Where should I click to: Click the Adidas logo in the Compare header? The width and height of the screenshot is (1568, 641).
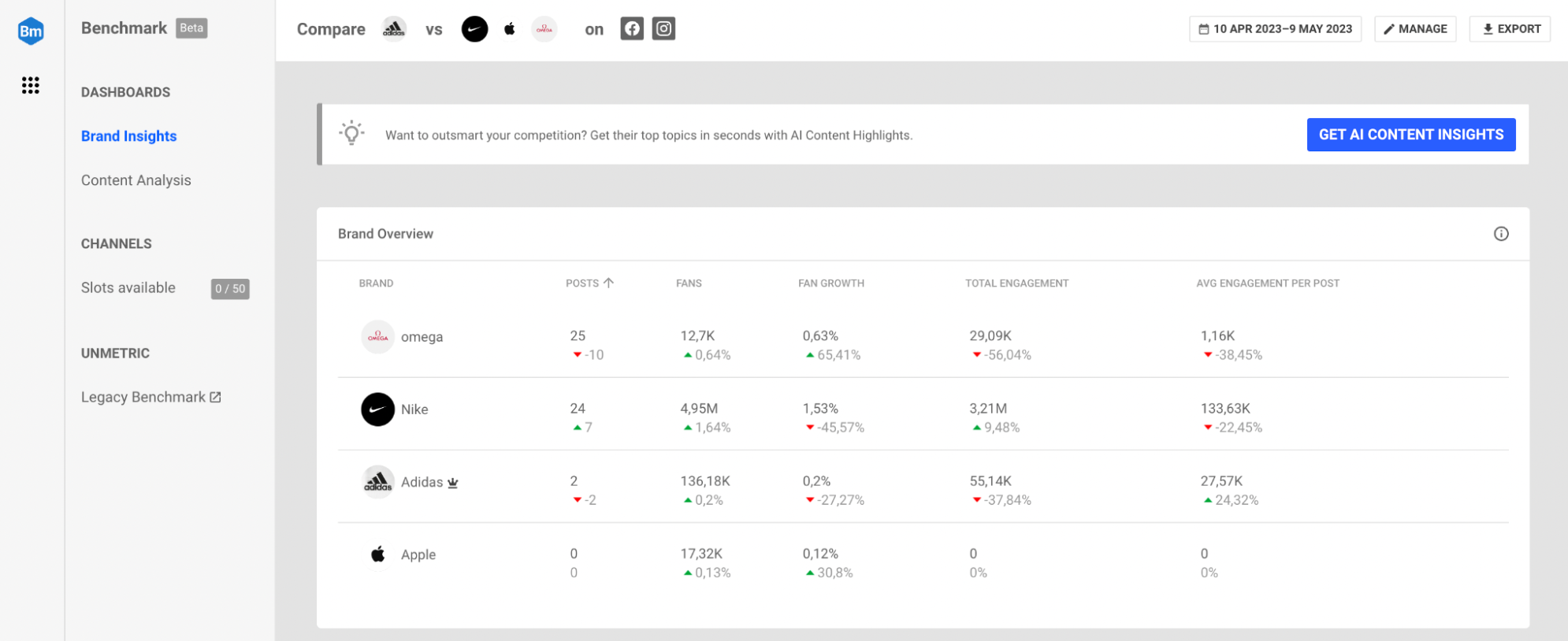[394, 29]
